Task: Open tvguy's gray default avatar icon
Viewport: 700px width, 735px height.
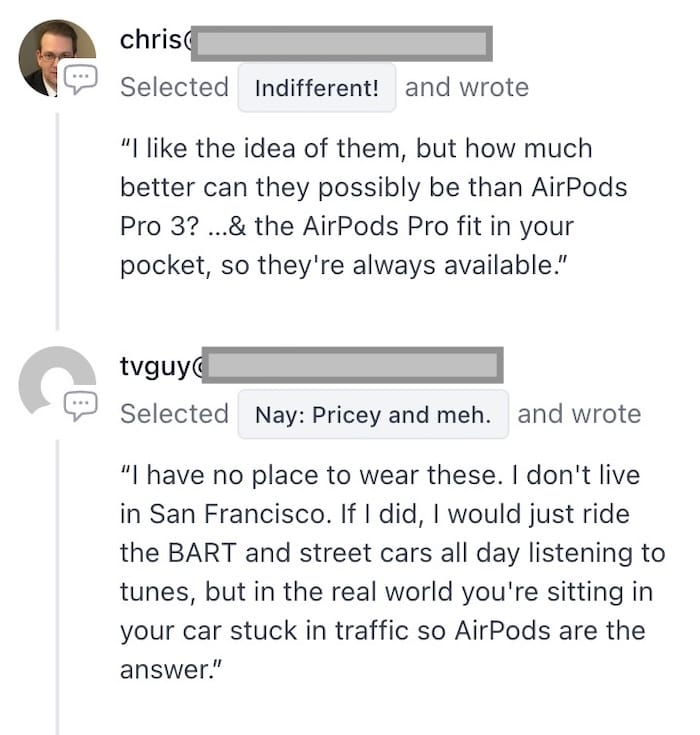Action: 57,383
